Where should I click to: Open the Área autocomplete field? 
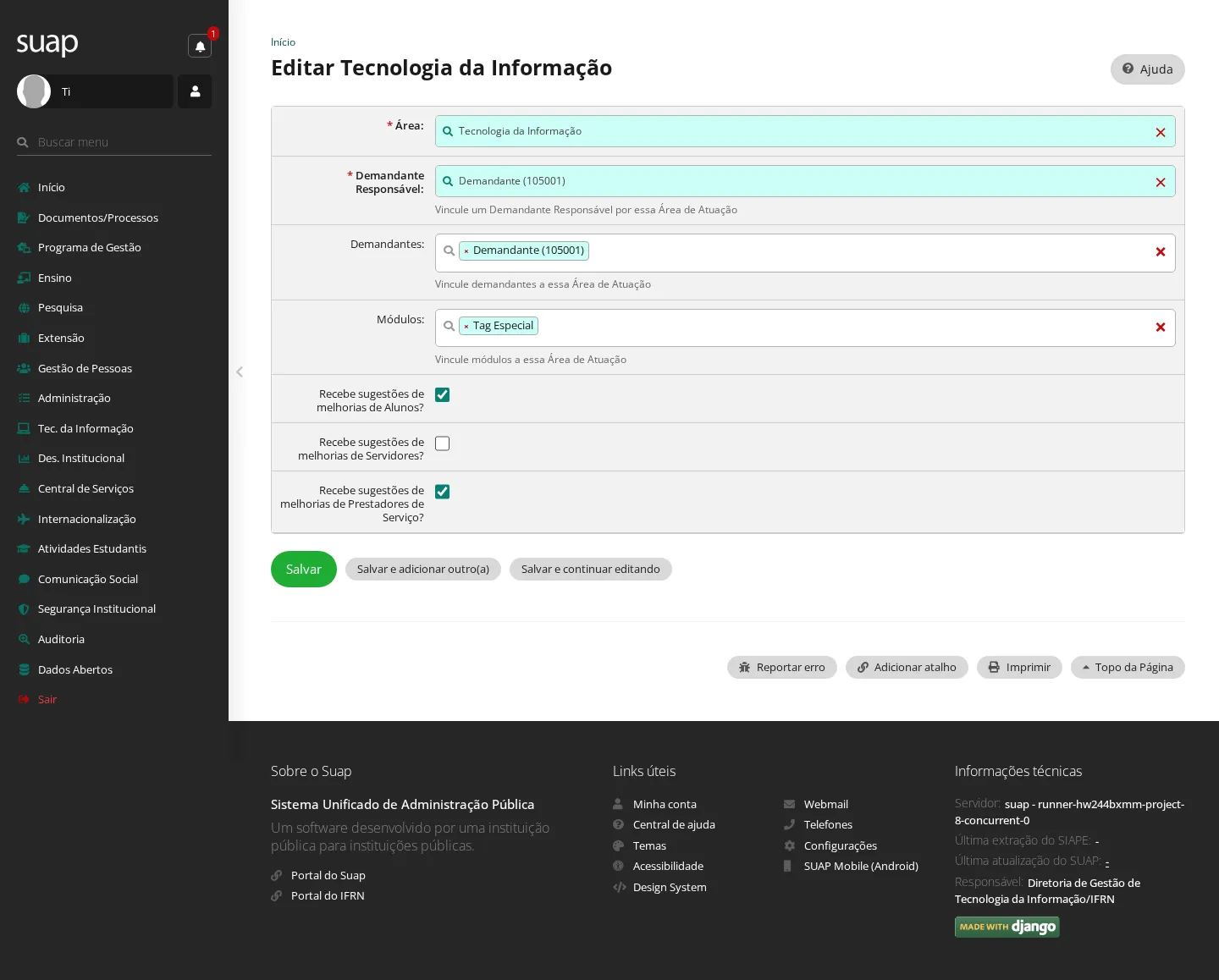[x=805, y=131]
